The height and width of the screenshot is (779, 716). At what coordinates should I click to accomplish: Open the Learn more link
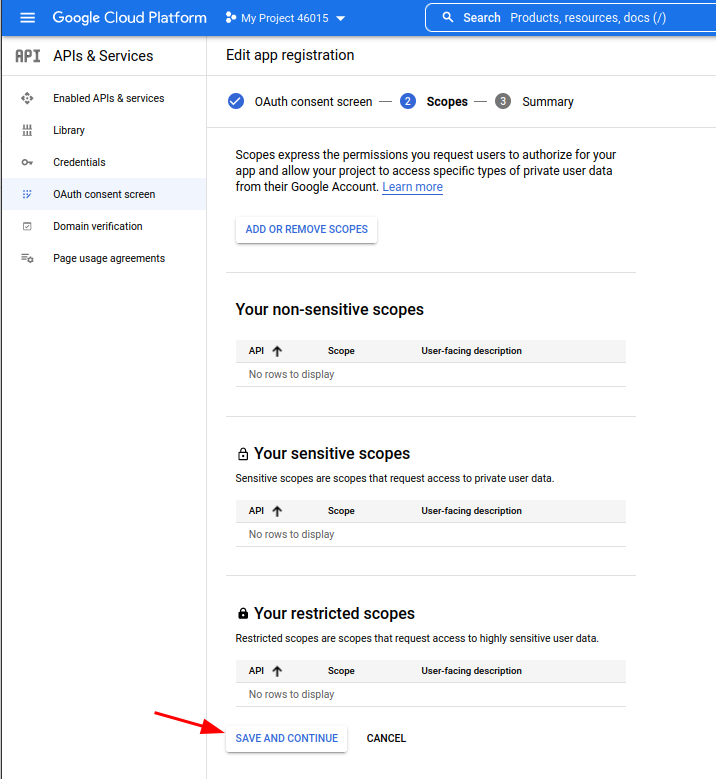(412, 187)
